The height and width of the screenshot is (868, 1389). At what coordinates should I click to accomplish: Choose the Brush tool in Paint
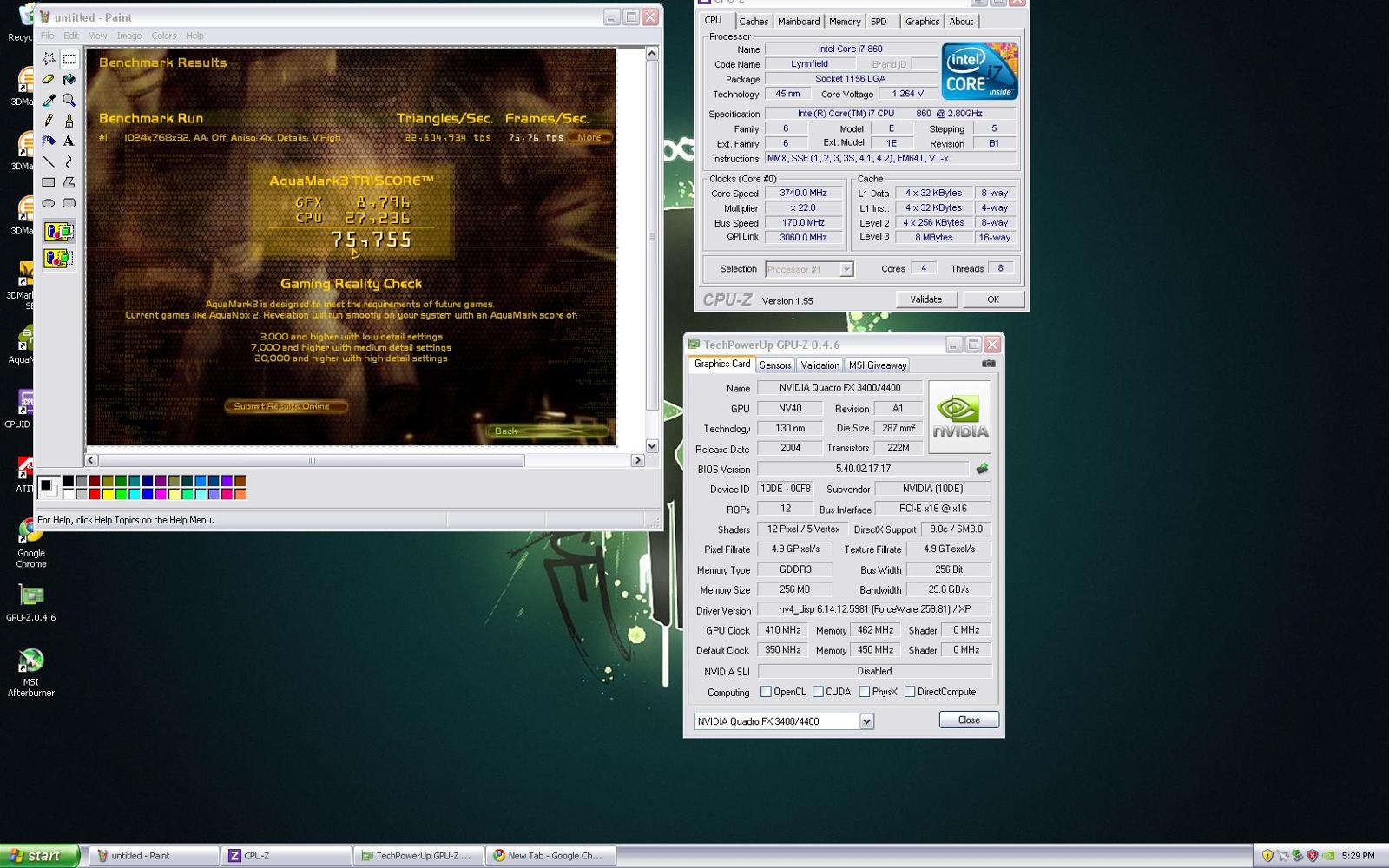click(69, 121)
